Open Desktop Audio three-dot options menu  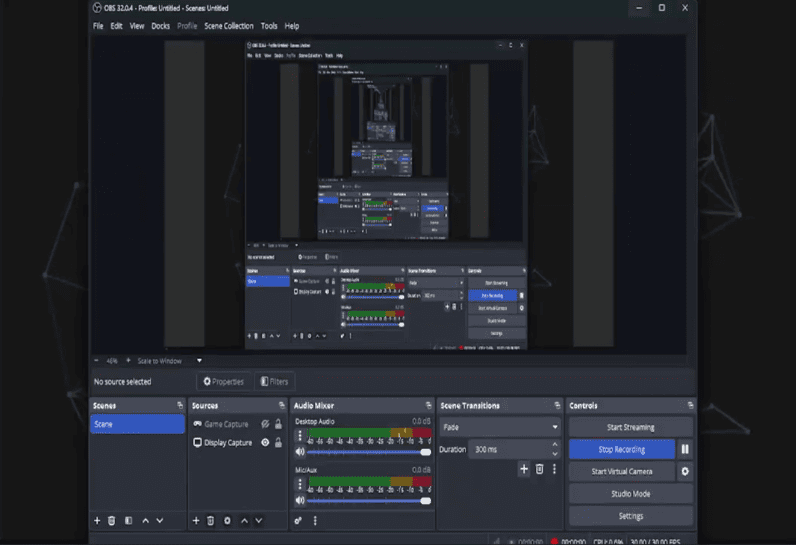click(x=299, y=436)
